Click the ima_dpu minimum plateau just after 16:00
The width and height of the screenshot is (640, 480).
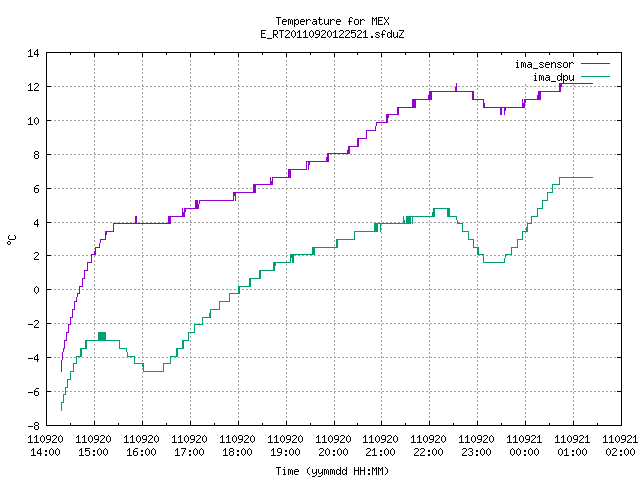pos(153,371)
